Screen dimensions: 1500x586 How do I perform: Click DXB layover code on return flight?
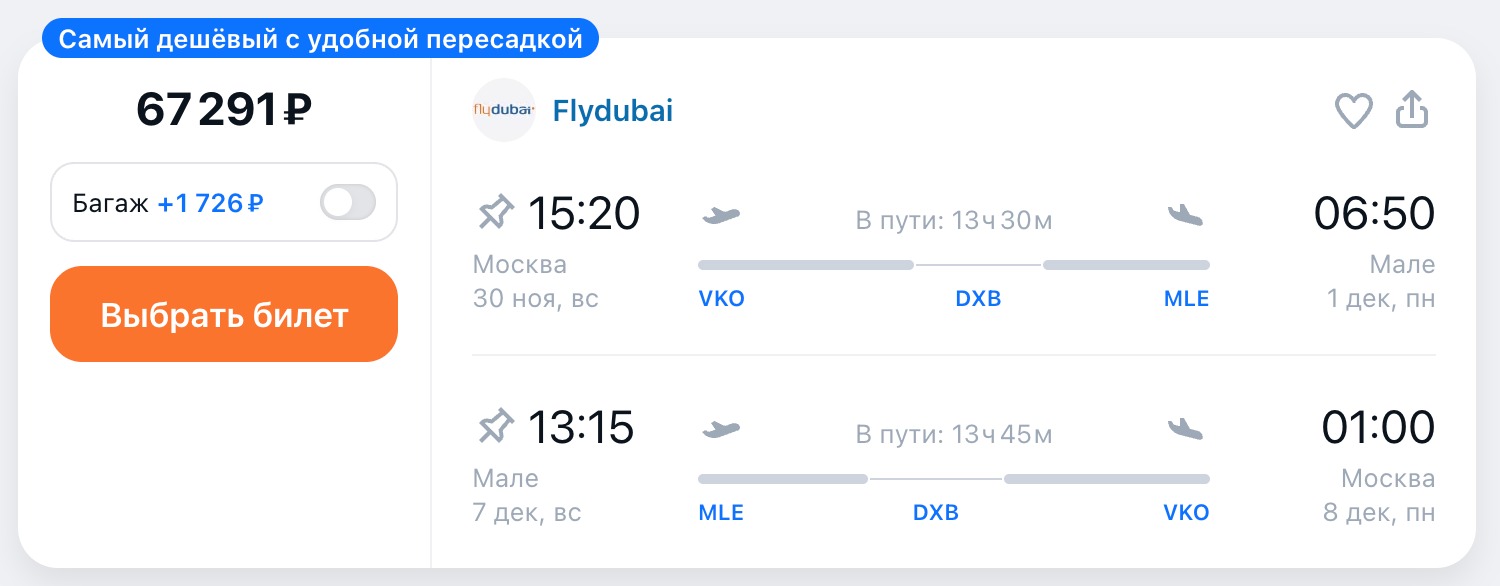pyautogui.click(x=936, y=513)
